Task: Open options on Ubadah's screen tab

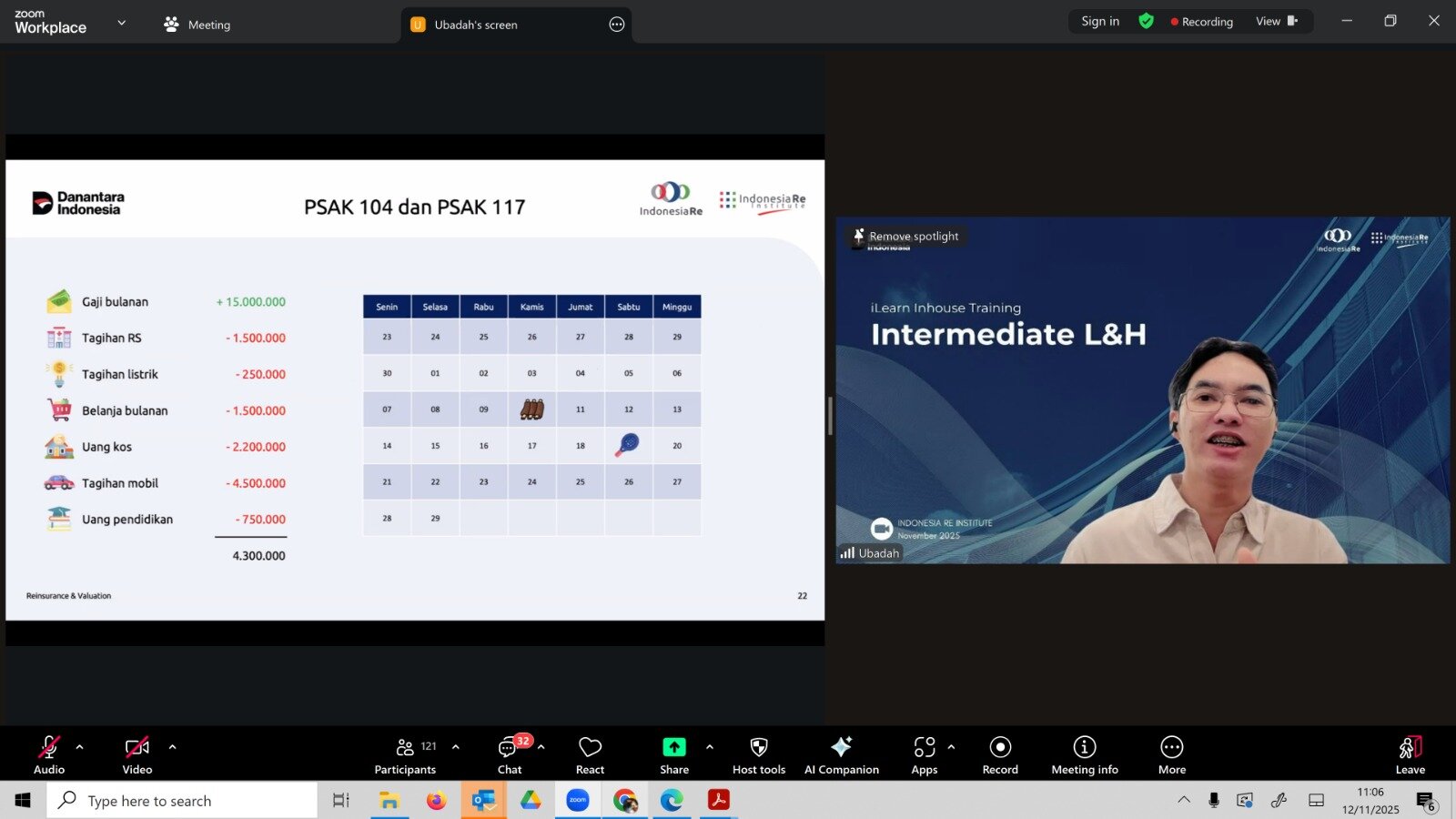Action: click(x=617, y=25)
